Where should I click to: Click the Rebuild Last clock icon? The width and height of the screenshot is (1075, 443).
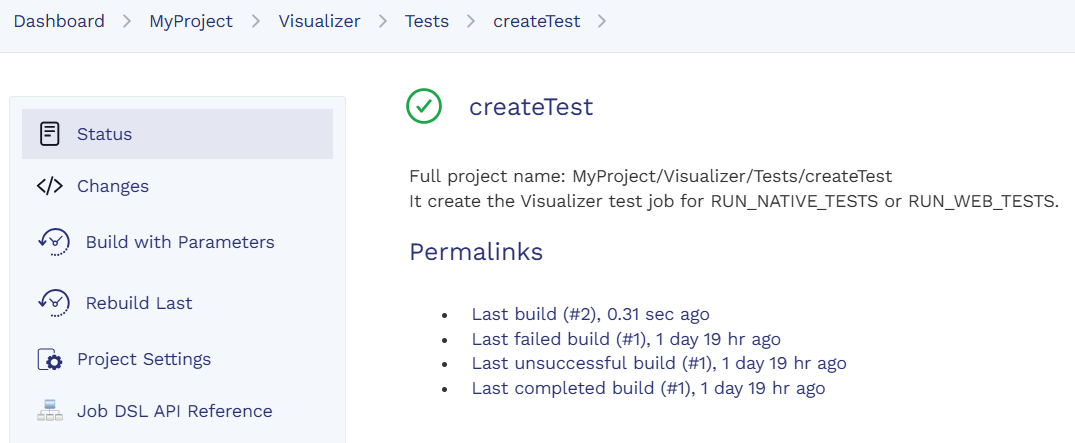[54, 302]
